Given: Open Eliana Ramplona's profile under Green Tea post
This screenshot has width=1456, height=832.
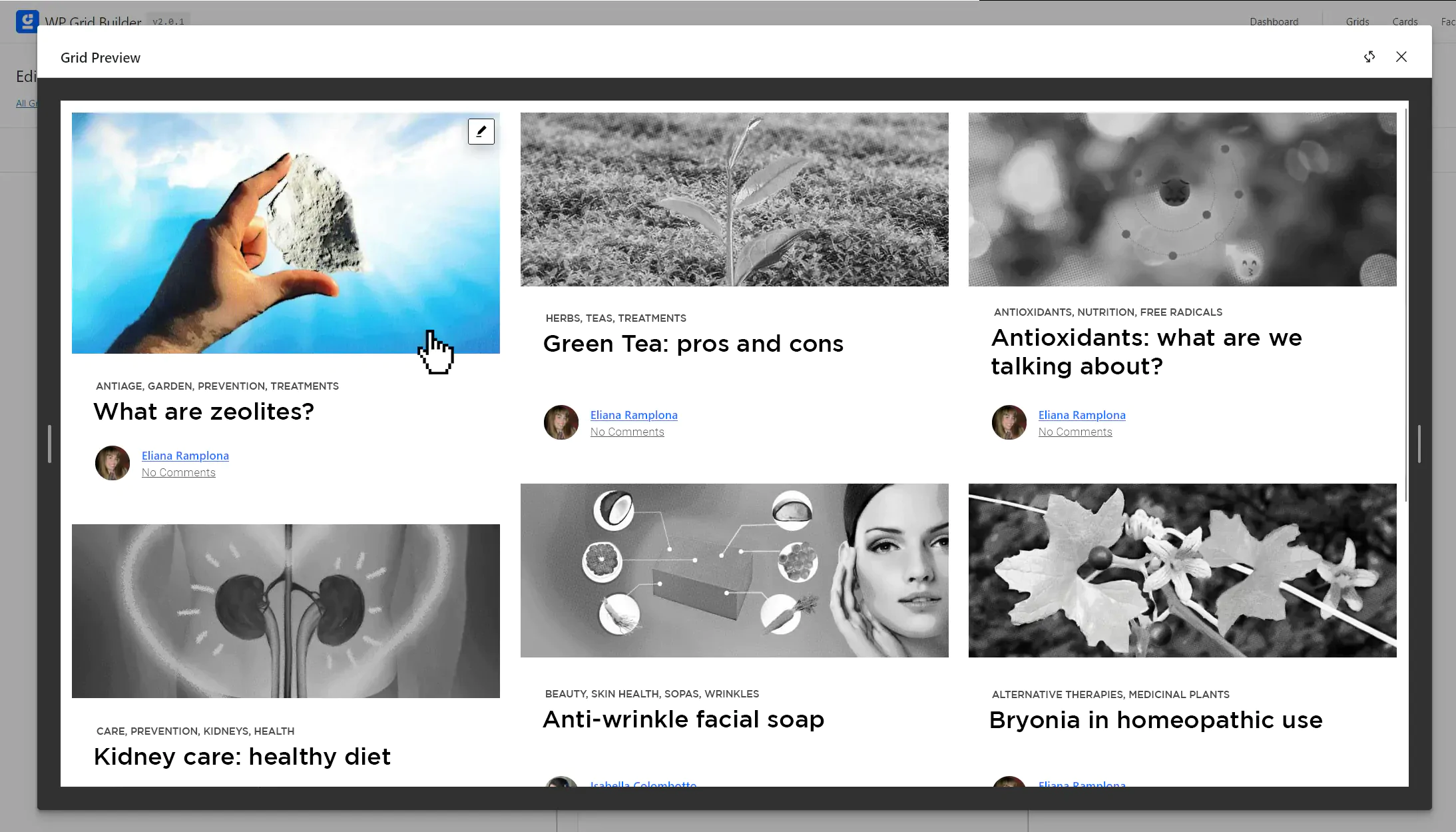Looking at the screenshot, I should 633,414.
